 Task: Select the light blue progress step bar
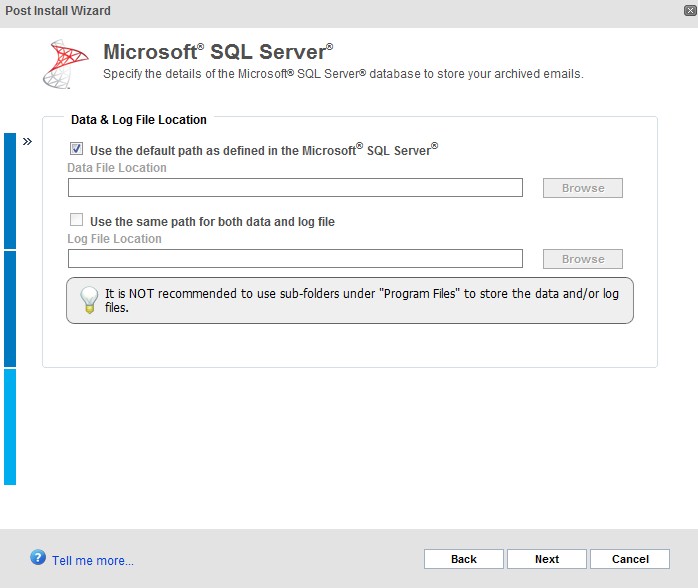10,427
